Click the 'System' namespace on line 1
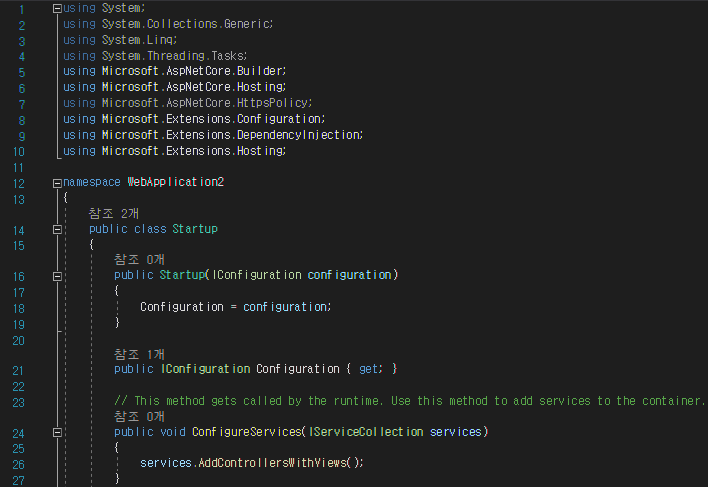The width and height of the screenshot is (708, 487). click(x=121, y=8)
